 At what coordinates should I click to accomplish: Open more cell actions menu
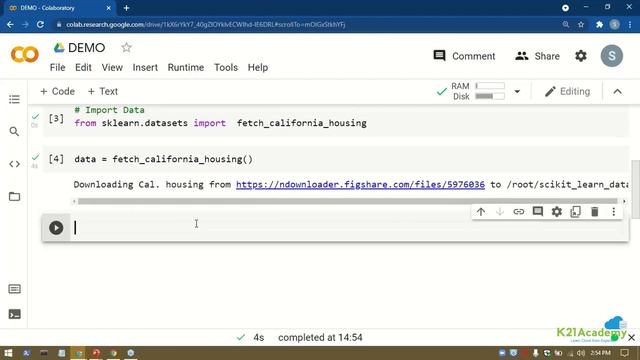click(x=613, y=211)
